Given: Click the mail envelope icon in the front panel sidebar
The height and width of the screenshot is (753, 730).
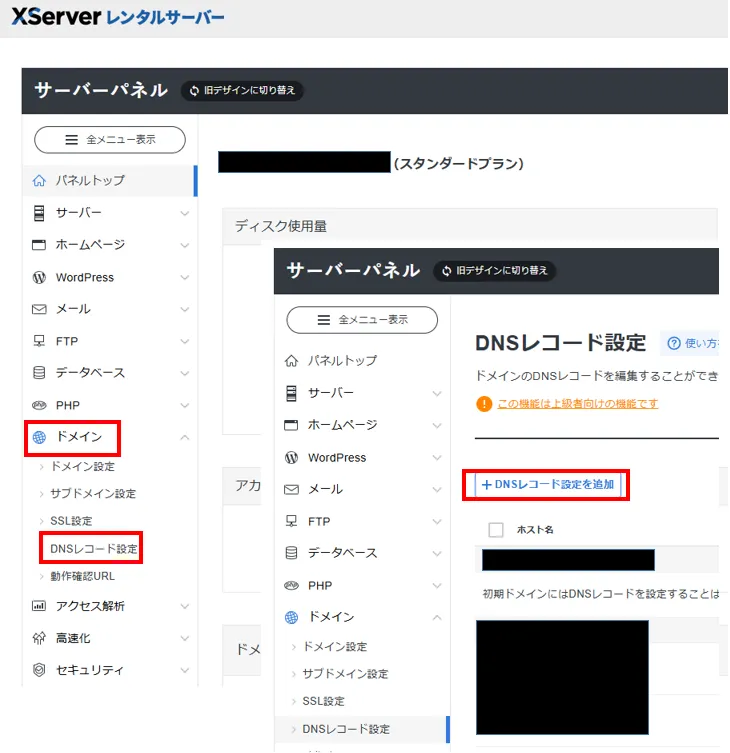Looking at the screenshot, I should pyautogui.click(x=292, y=489).
